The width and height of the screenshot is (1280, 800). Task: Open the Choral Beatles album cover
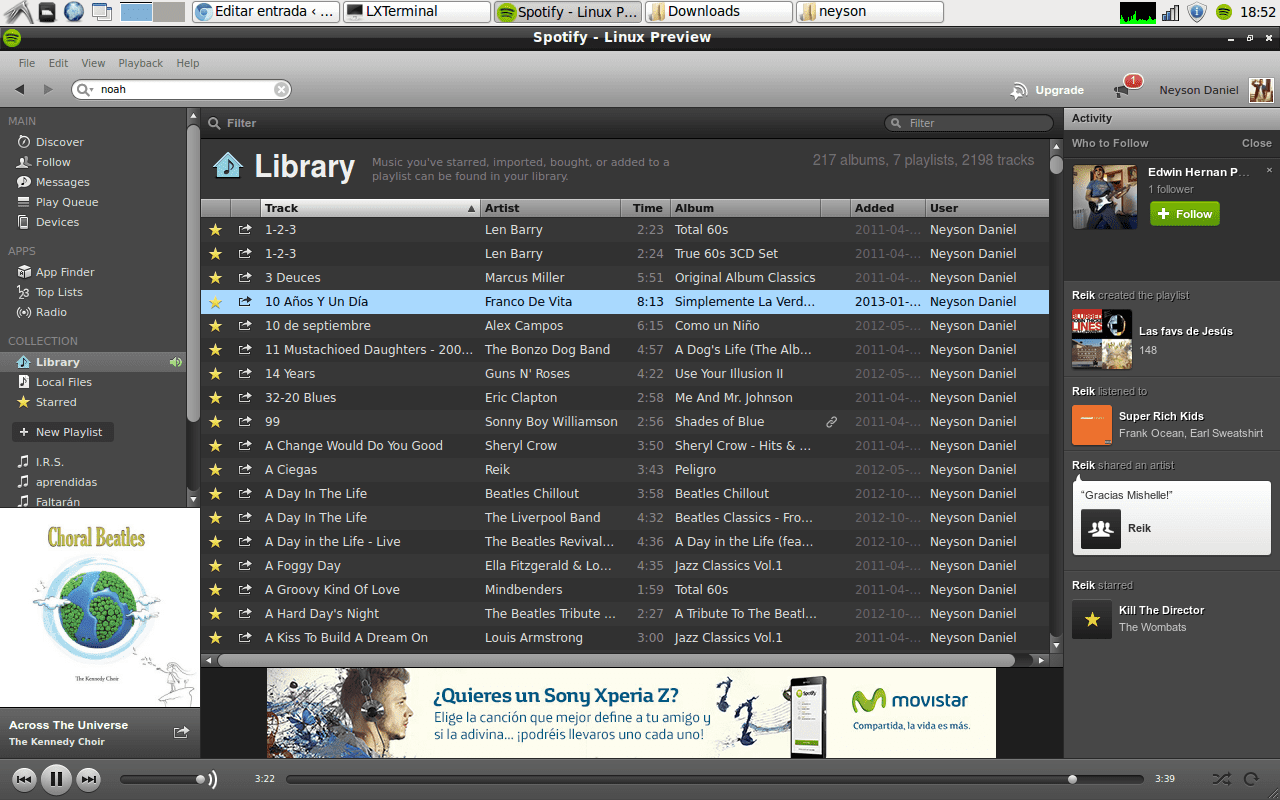pyautogui.click(x=100, y=608)
